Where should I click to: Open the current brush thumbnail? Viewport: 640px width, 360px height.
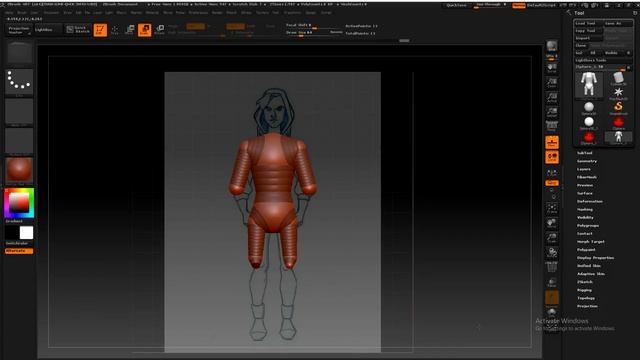(19, 52)
